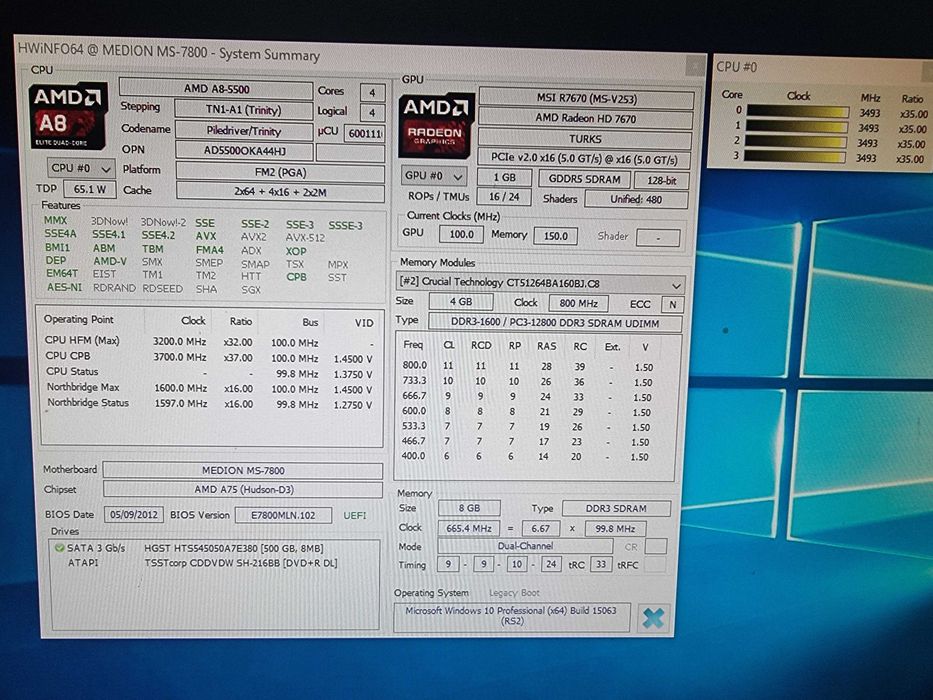
Task: Click the AMD-V feature label
Action: coord(109,261)
